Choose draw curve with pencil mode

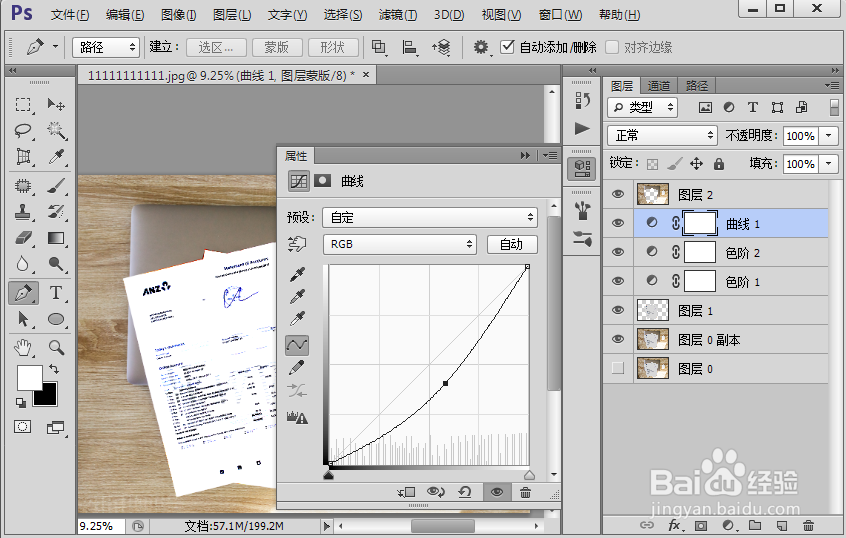pos(297,368)
